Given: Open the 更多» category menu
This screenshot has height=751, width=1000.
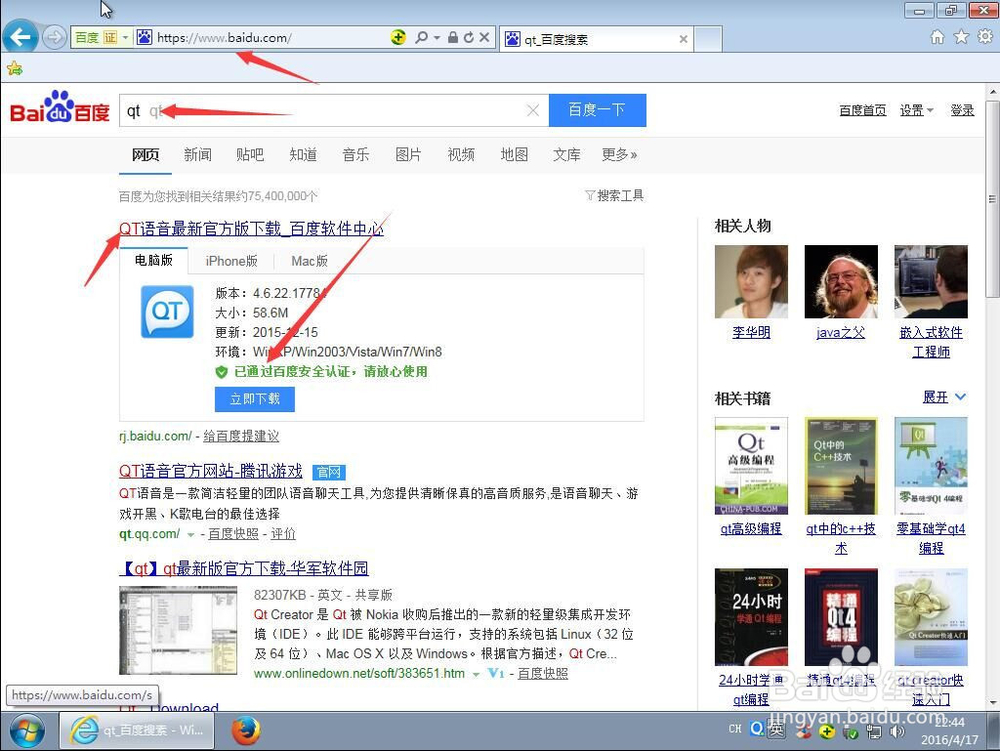Looking at the screenshot, I should [619, 154].
